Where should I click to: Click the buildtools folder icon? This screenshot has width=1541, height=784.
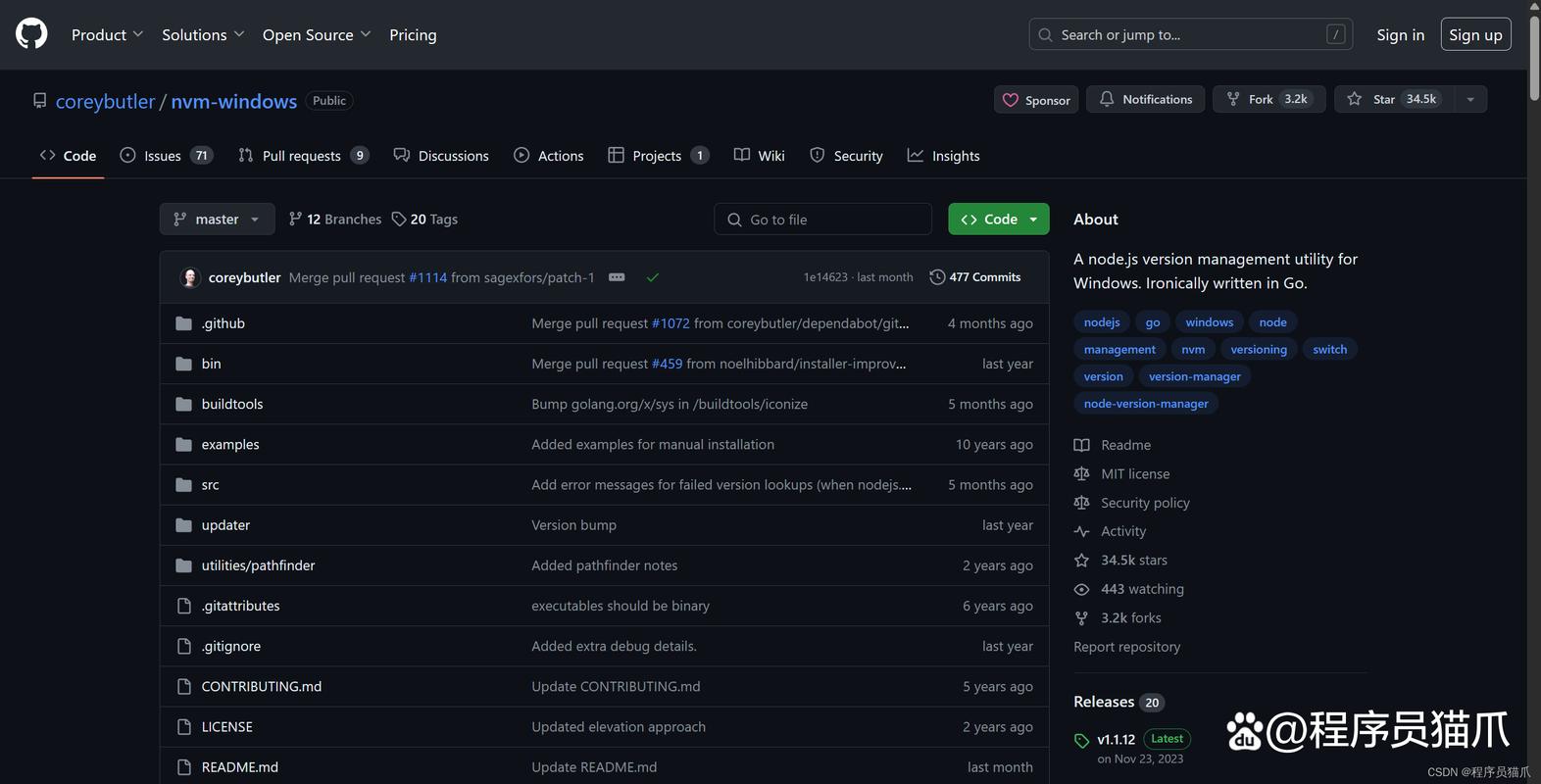pyautogui.click(x=183, y=404)
